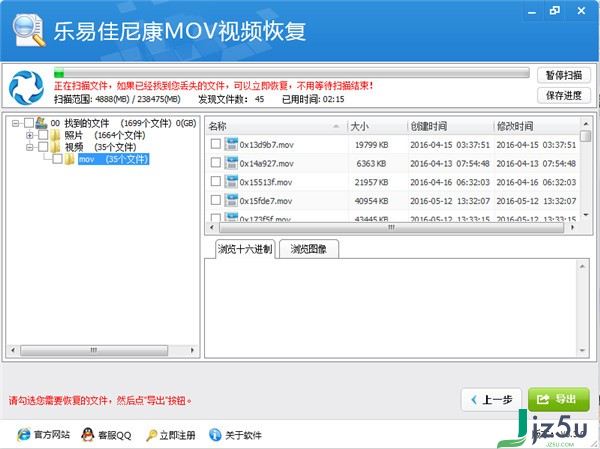Image resolution: width=600 pixels, height=449 pixels.
Task: Click tree panel scroll left arrow
Action: click(x=13, y=350)
